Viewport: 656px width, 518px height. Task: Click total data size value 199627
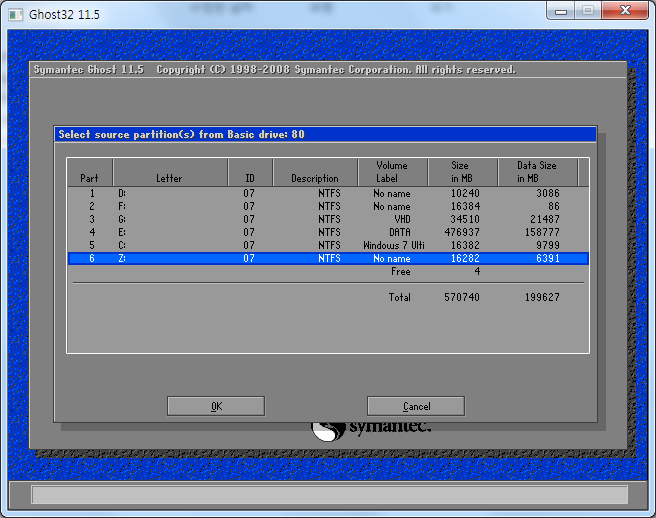click(542, 297)
